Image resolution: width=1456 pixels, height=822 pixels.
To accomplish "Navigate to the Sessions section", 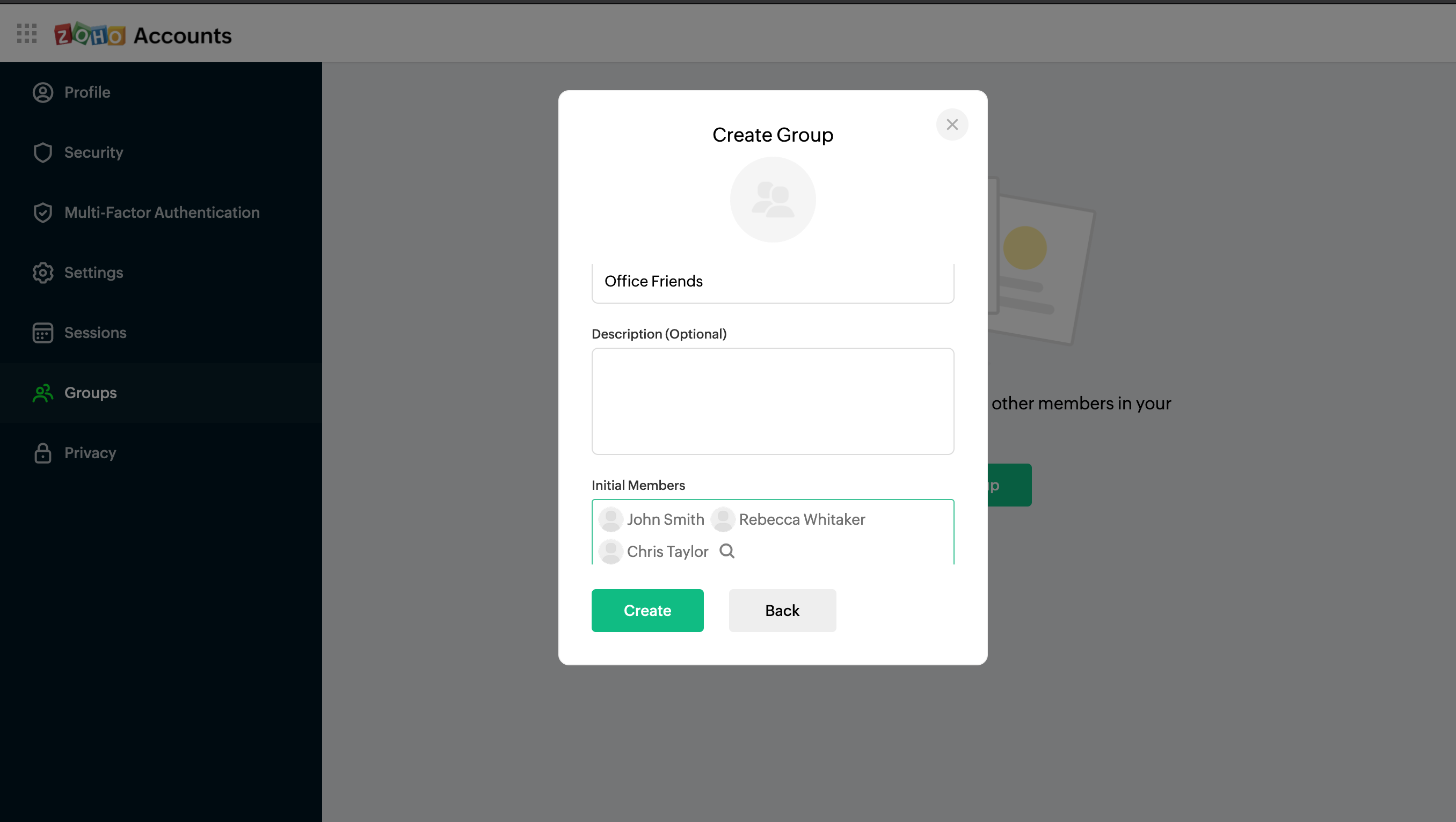I will (95, 333).
